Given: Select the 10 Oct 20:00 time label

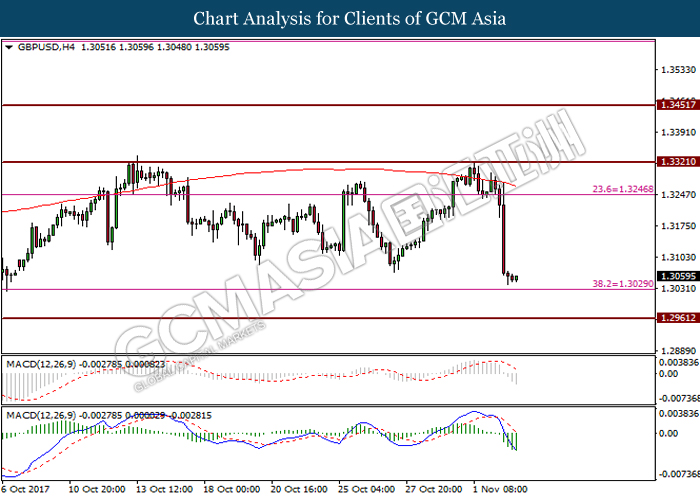Looking at the screenshot, I should click(x=96, y=489).
